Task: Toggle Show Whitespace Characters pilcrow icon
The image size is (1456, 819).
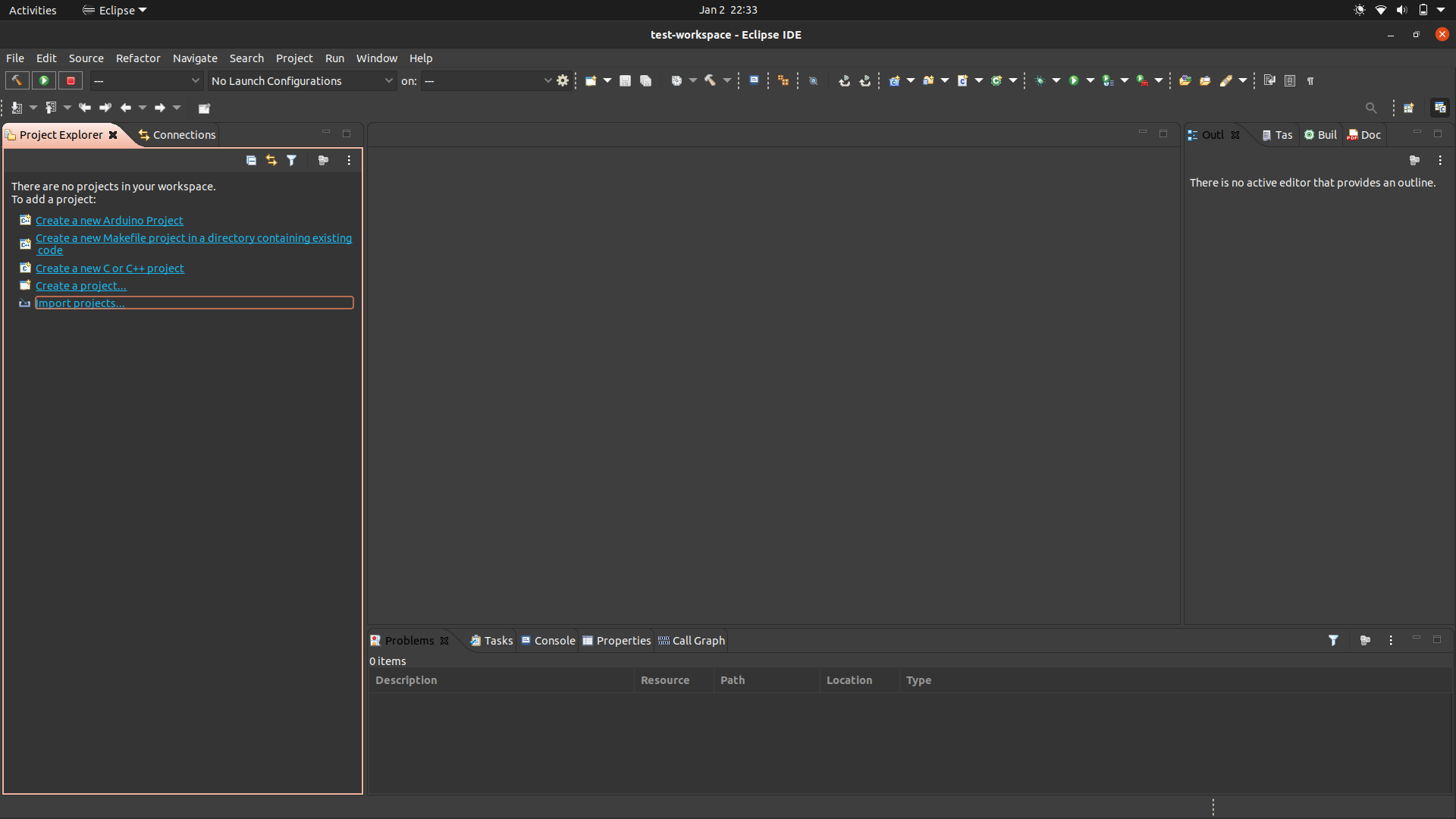Action: (1310, 80)
